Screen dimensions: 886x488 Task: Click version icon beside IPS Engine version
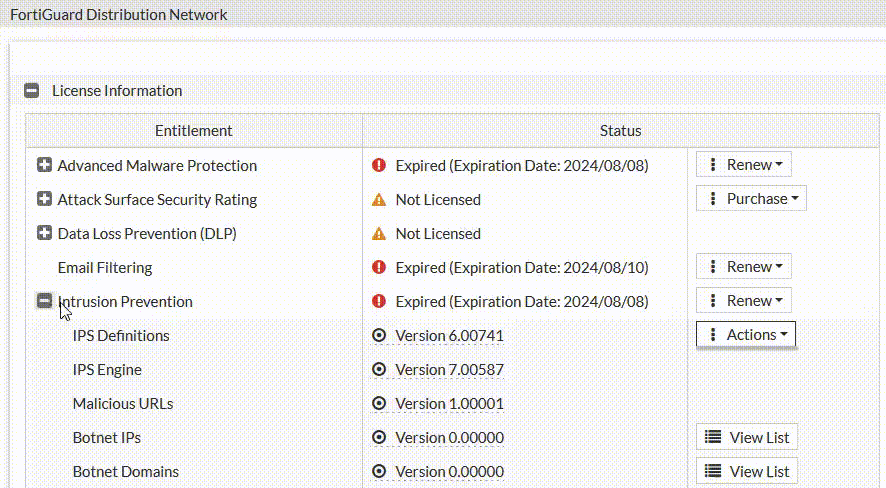(x=379, y=369)
